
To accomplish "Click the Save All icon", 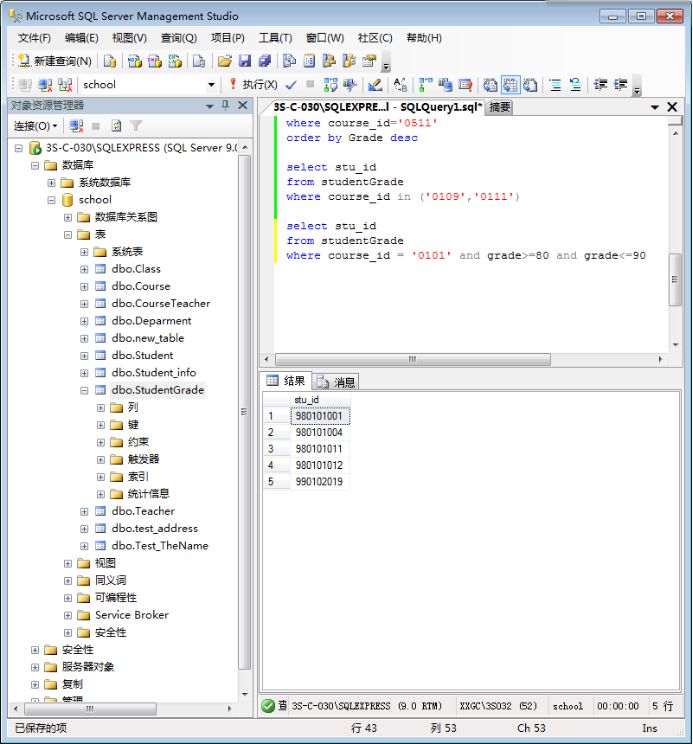I will coord(265,61).
